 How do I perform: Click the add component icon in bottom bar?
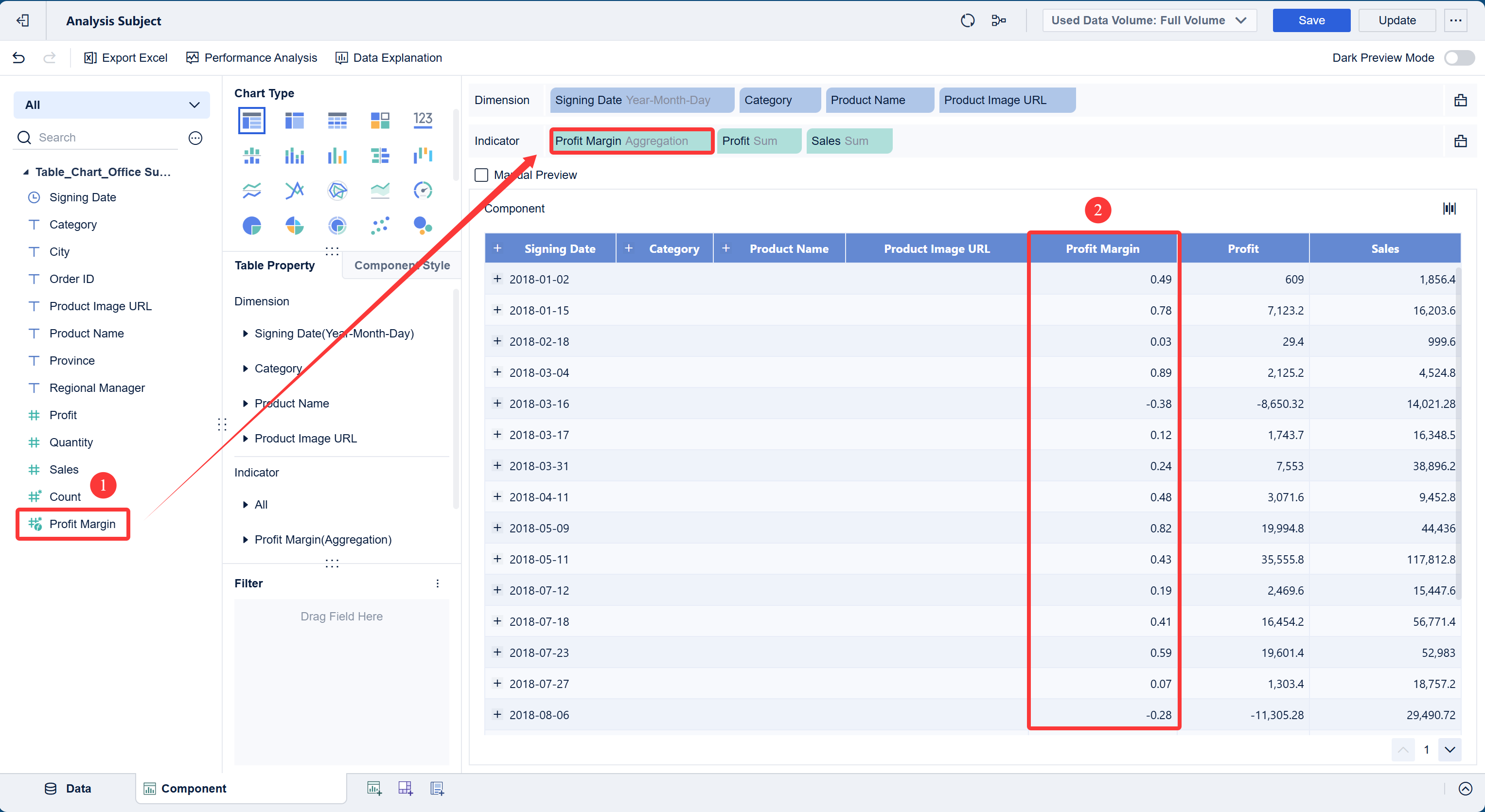pos(375,788)
